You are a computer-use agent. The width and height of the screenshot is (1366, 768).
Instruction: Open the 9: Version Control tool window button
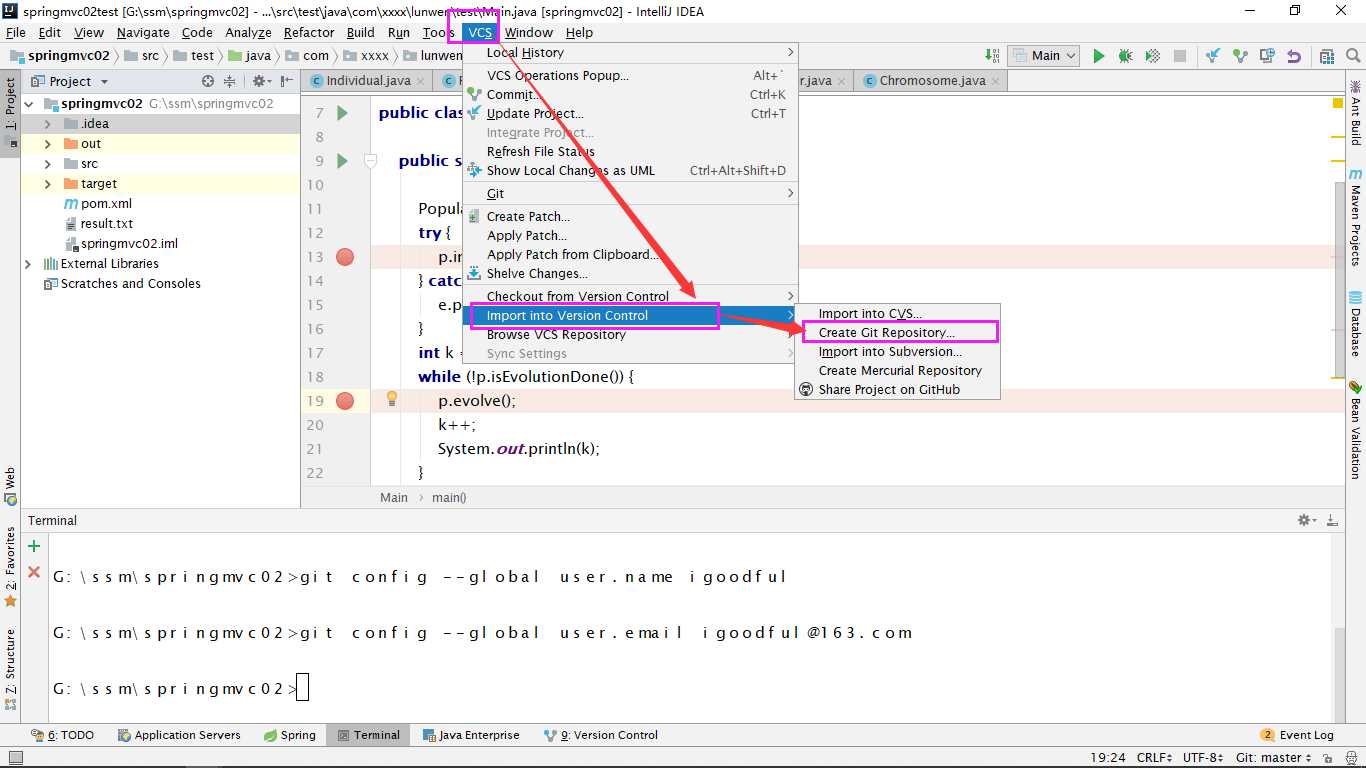[601, 735]
